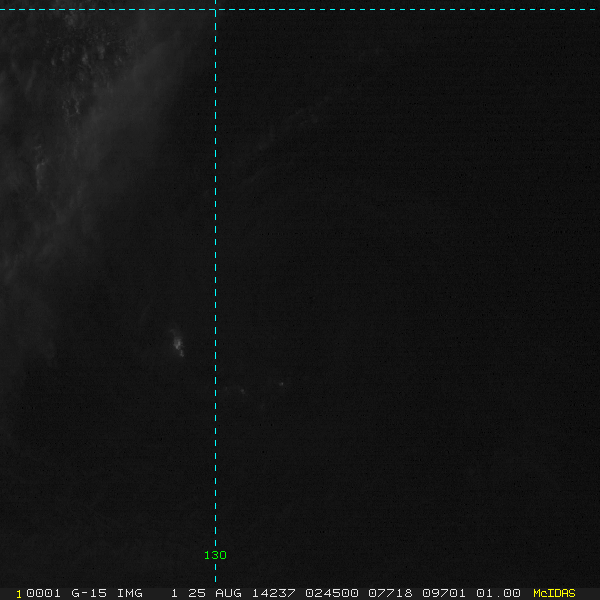This screenshot has height=600, width=600.
Task: Select the white band number 1 before 25
Action: click(x=174, y=593)
